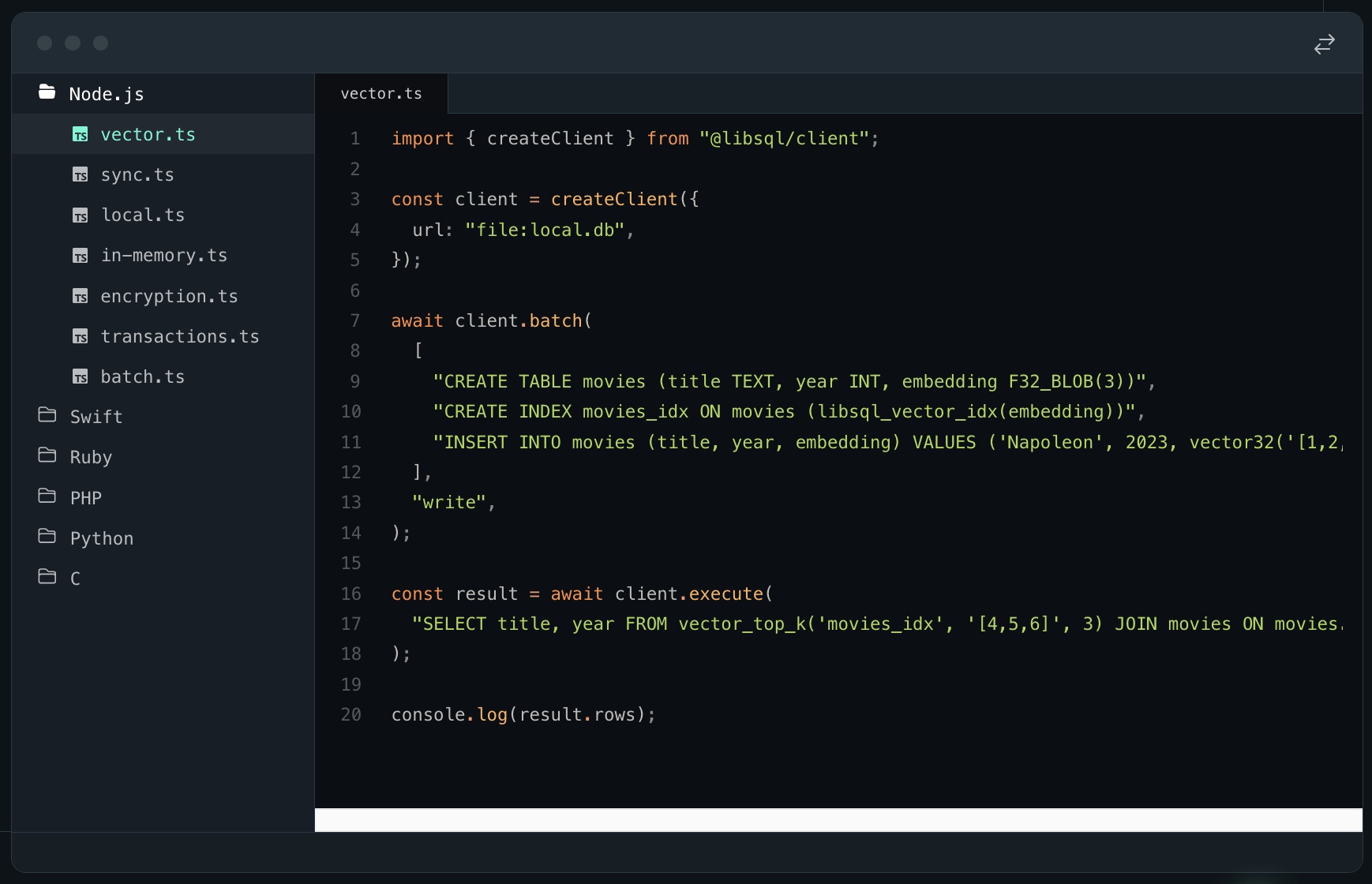Click the TS file icon next to vector.ts

point(81,135)
